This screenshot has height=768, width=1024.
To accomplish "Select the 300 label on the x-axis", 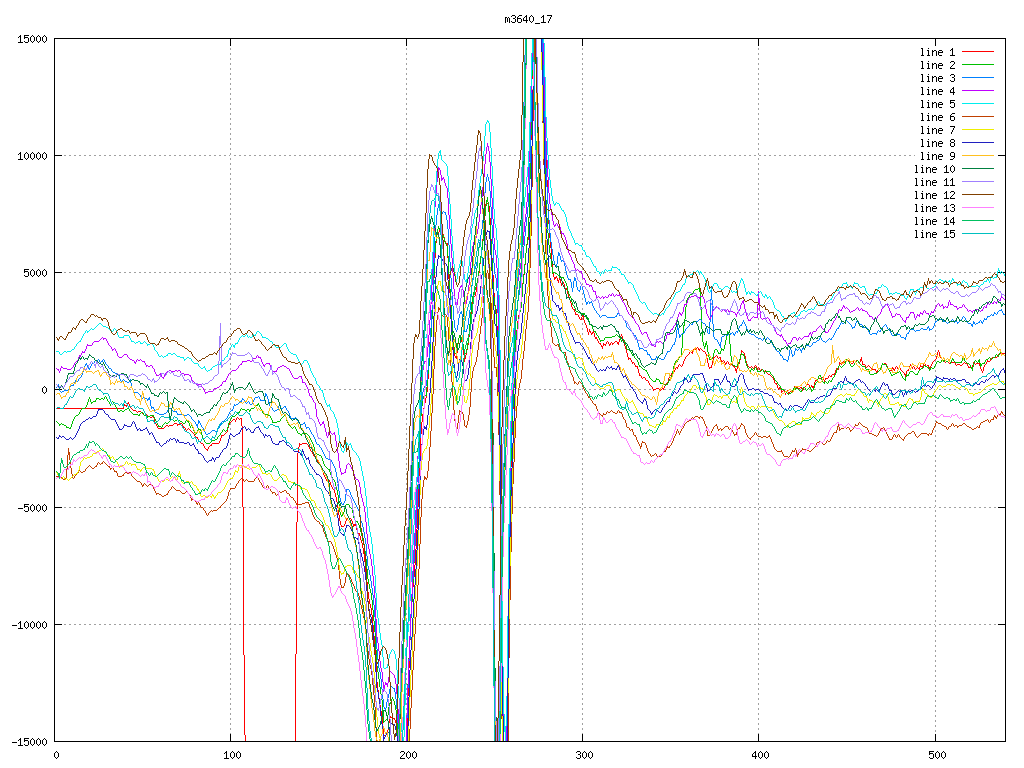I will coord(583,756).
